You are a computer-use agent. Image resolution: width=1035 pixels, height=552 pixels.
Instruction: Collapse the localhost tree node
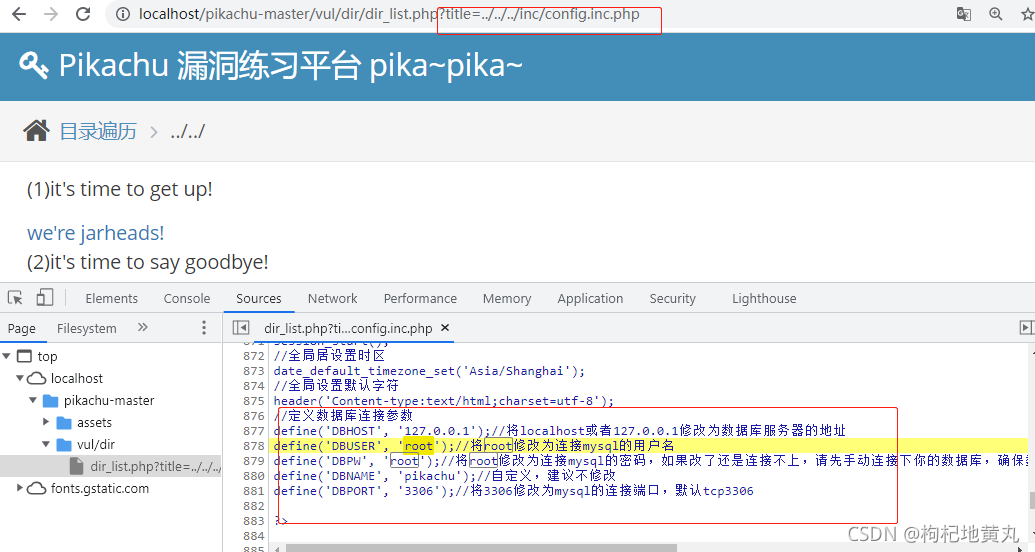(x=20, y=378)
